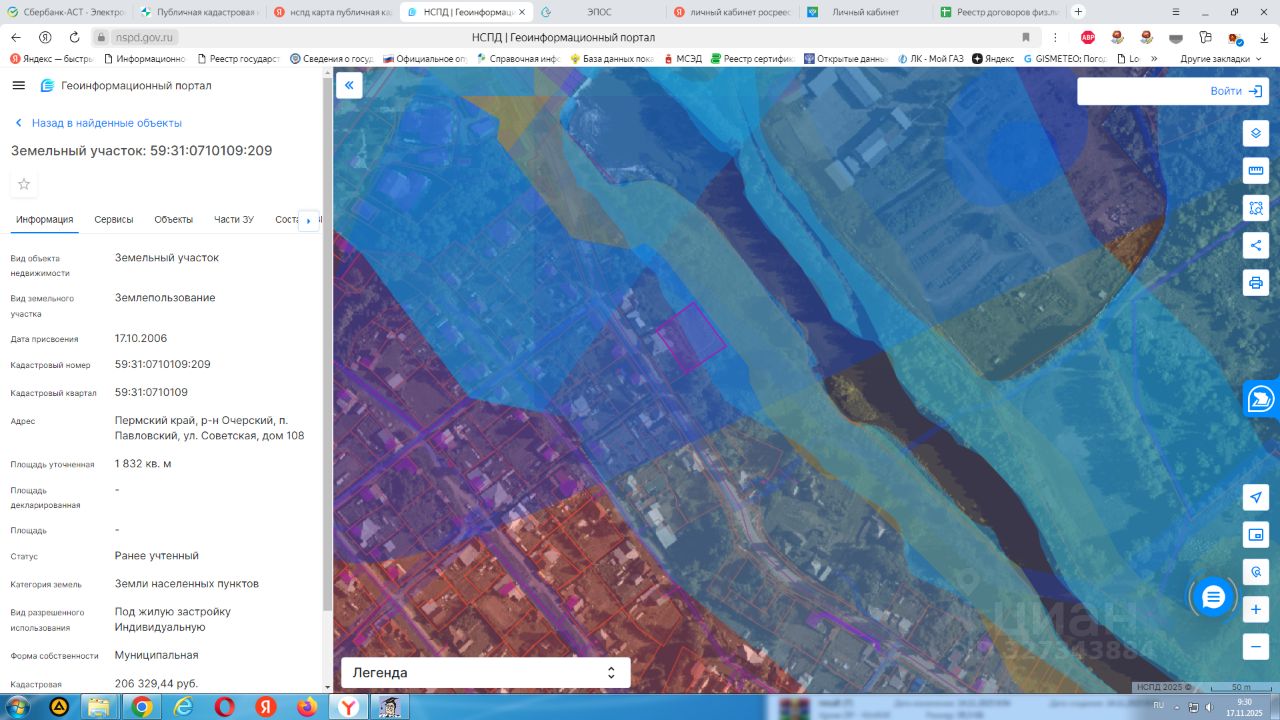The height and width of the screenshot is (720, 1280).
Task: Switch to the Информация tab
Action: pyautogui.click(x=44, y=220)
